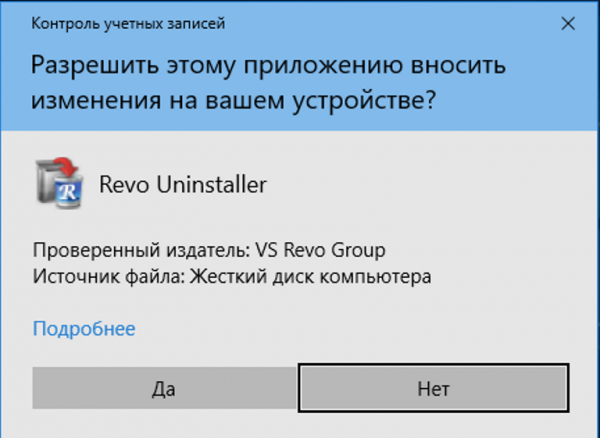
Task: Click the Revo Uninstaller trash bin icon
Action: click(x=59, y=183)
